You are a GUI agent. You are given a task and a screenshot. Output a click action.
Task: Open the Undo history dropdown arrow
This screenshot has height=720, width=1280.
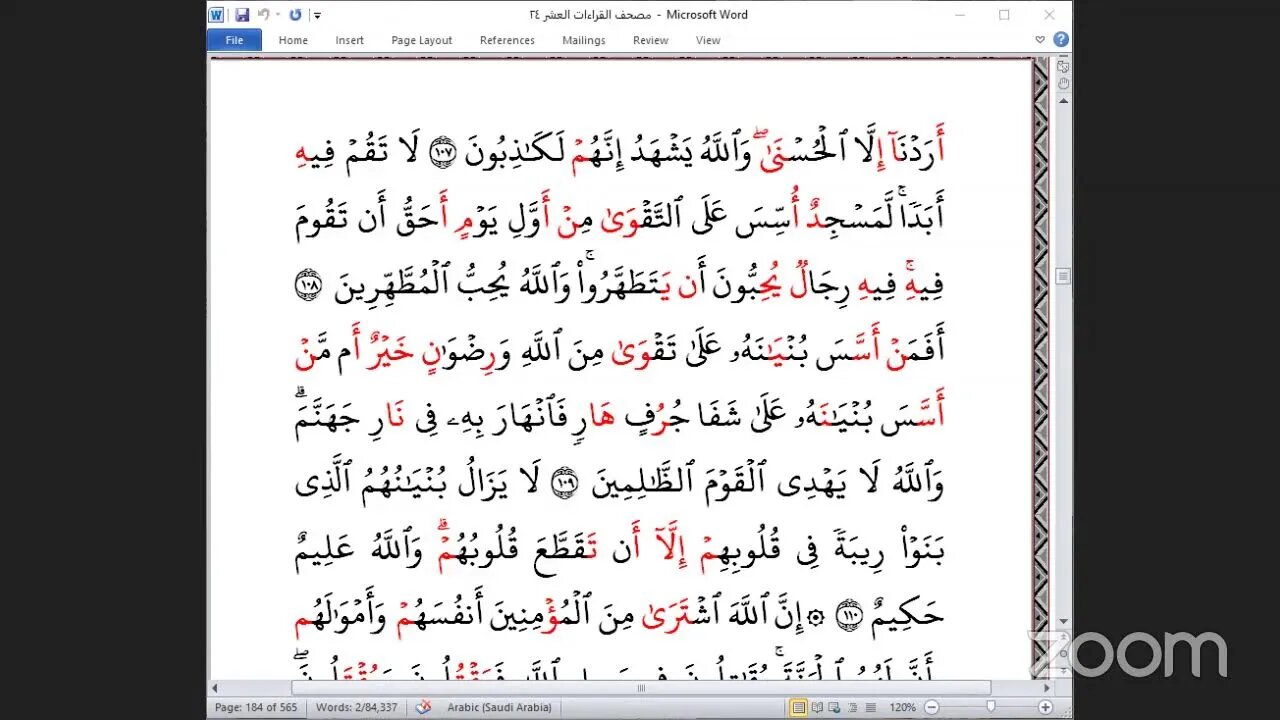(277, 15)
